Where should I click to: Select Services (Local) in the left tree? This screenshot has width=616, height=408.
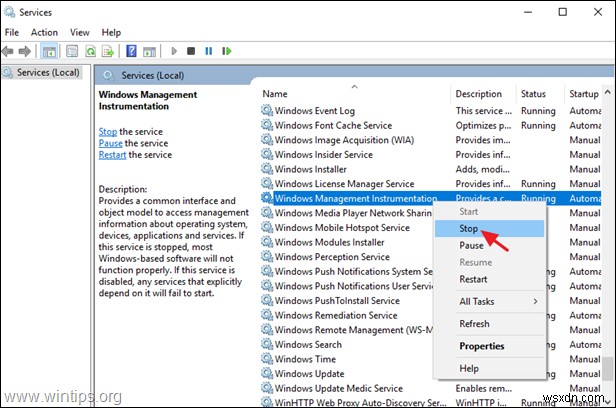coord(42,73)
